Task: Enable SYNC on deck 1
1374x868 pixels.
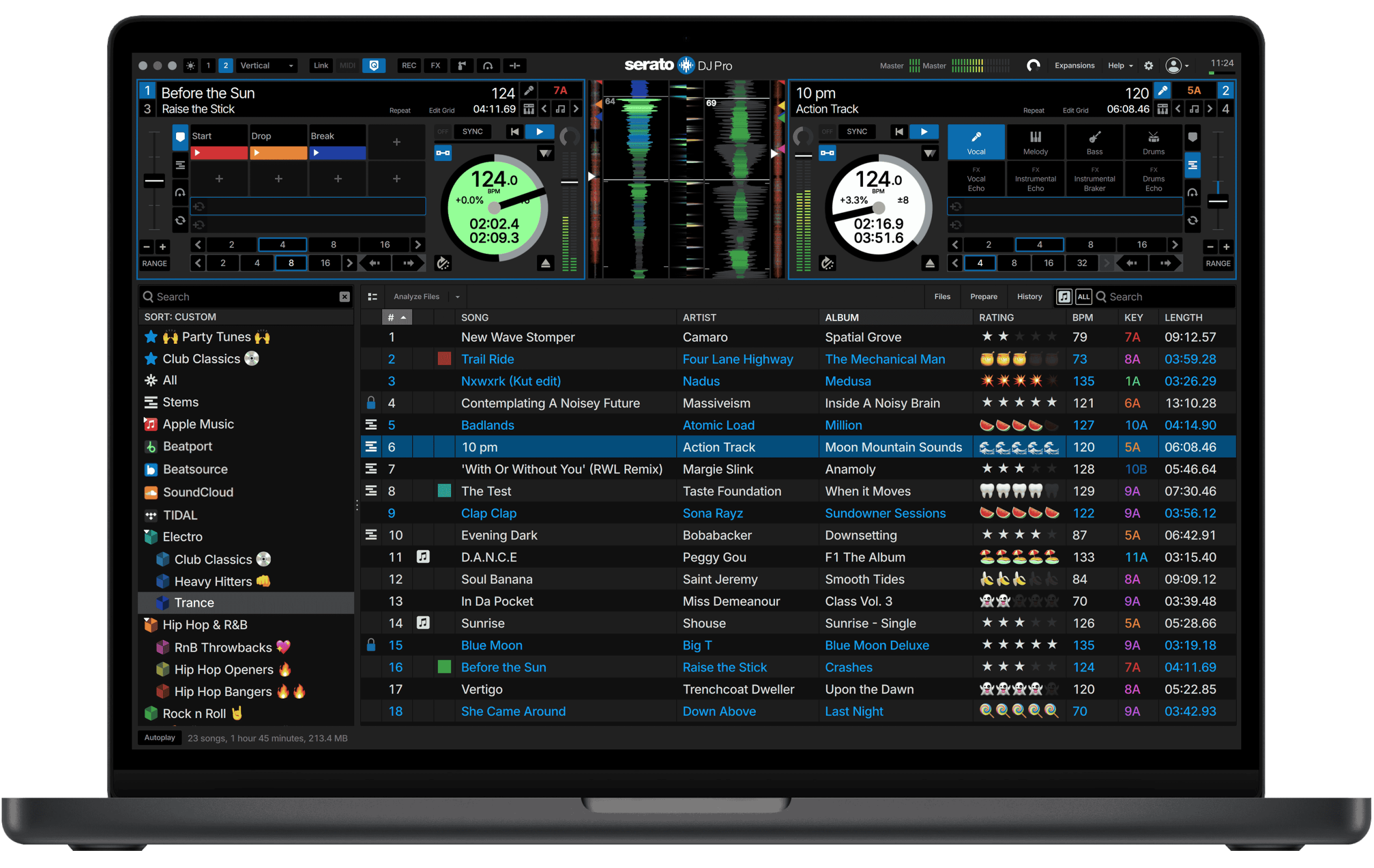Action: (x=472, y=131)
